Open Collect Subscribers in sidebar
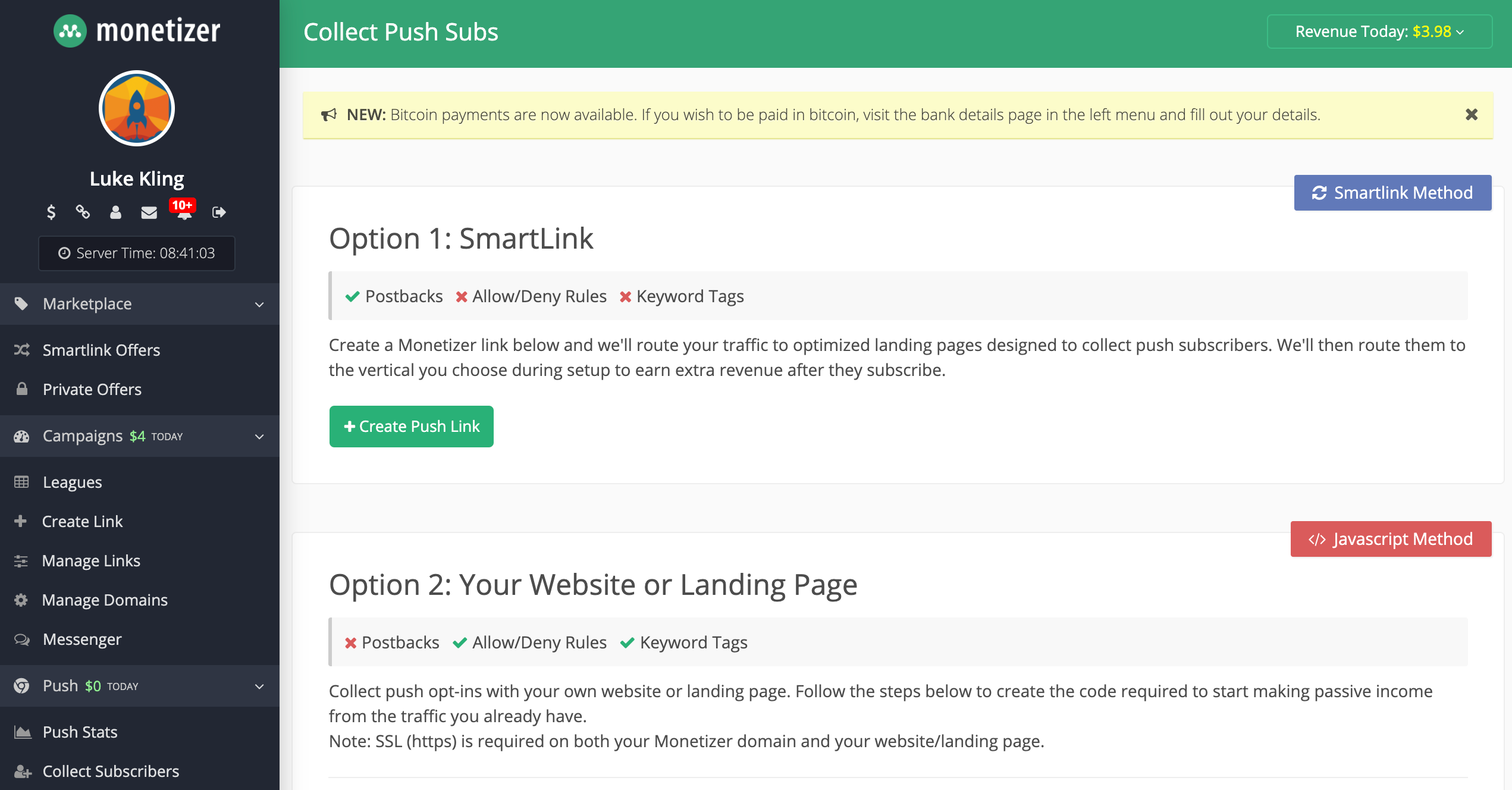The height and width of the screenshot is (790, 1512). [111, 771]
